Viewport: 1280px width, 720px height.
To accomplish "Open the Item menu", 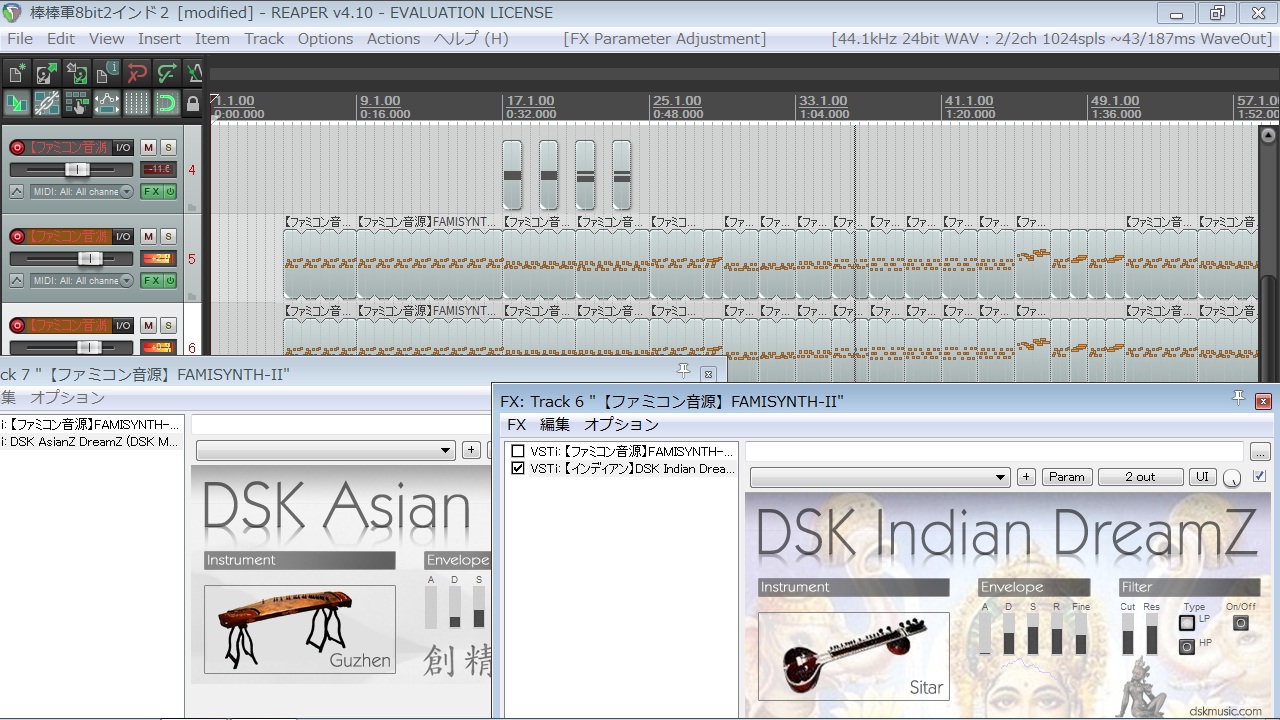I will click(212, 39).
